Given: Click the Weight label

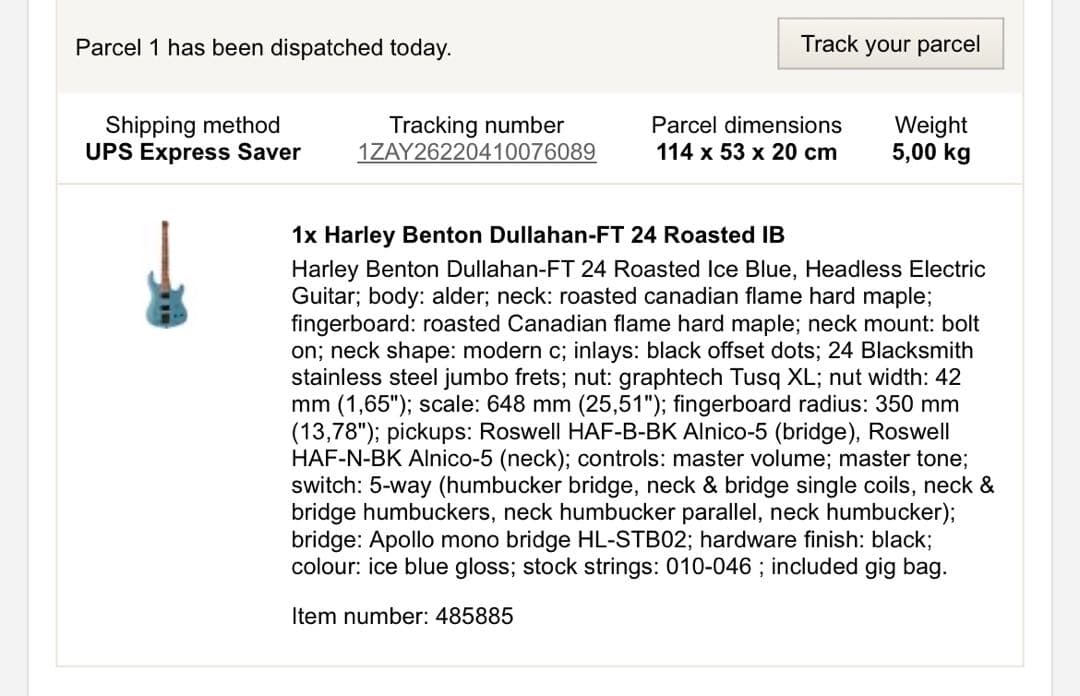Looking at the screenshot, I should point(930,125).
